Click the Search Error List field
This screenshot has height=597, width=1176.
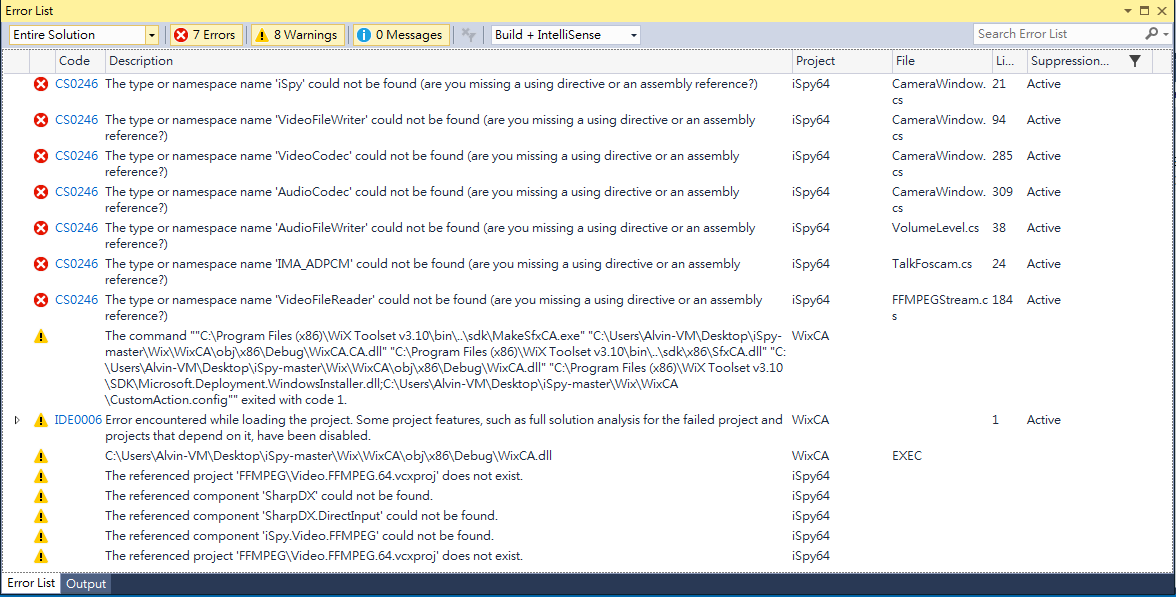[x=1059, y=34]
